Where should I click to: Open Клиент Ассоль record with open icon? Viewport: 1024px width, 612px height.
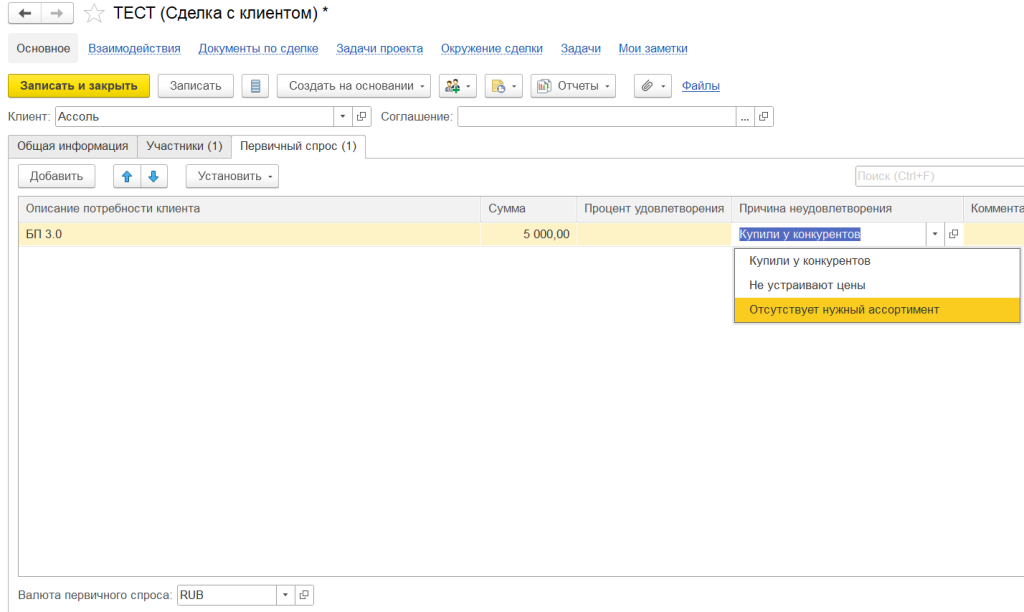coord(361,117)
